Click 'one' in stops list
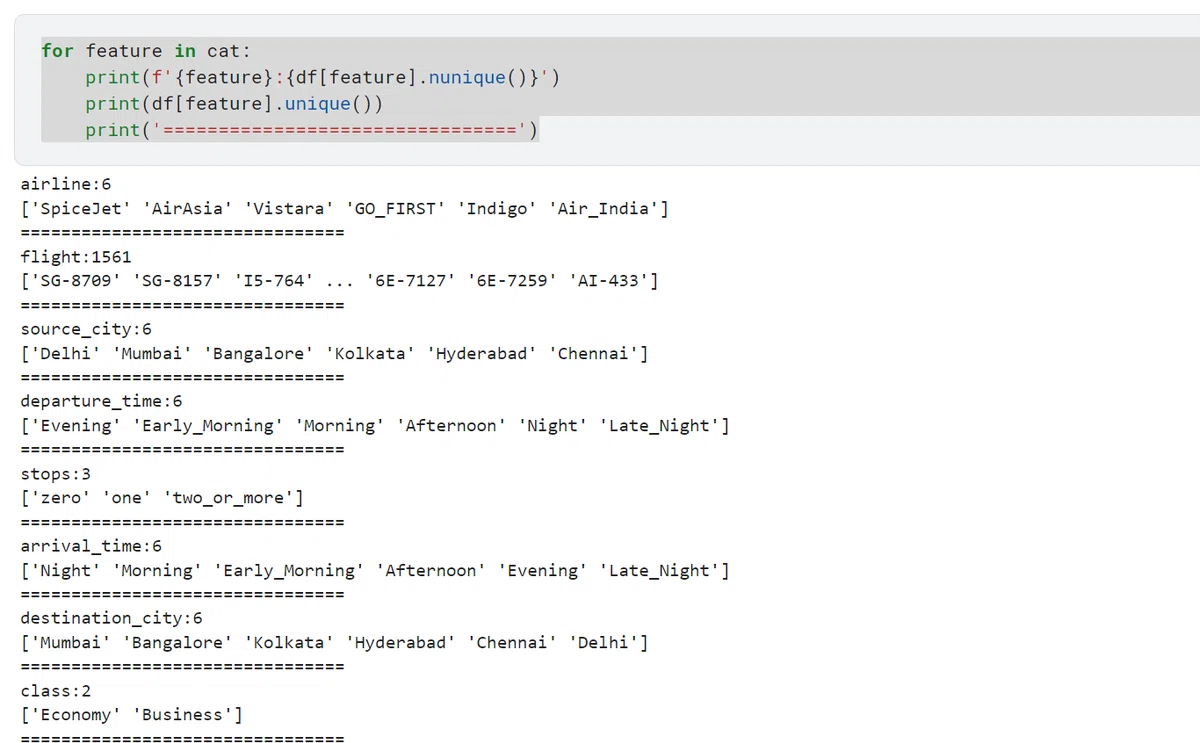 click(127, 498)
